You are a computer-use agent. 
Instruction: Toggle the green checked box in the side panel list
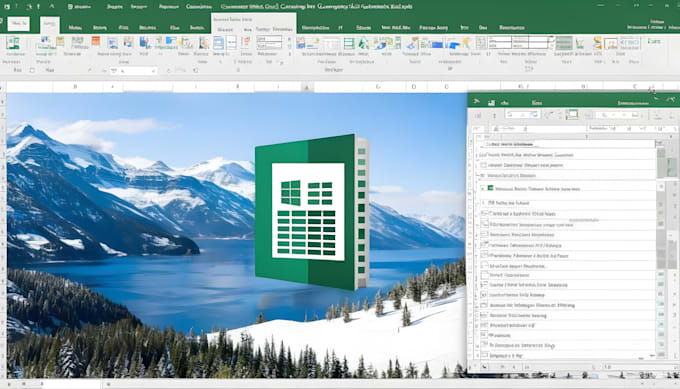(490, 188)
